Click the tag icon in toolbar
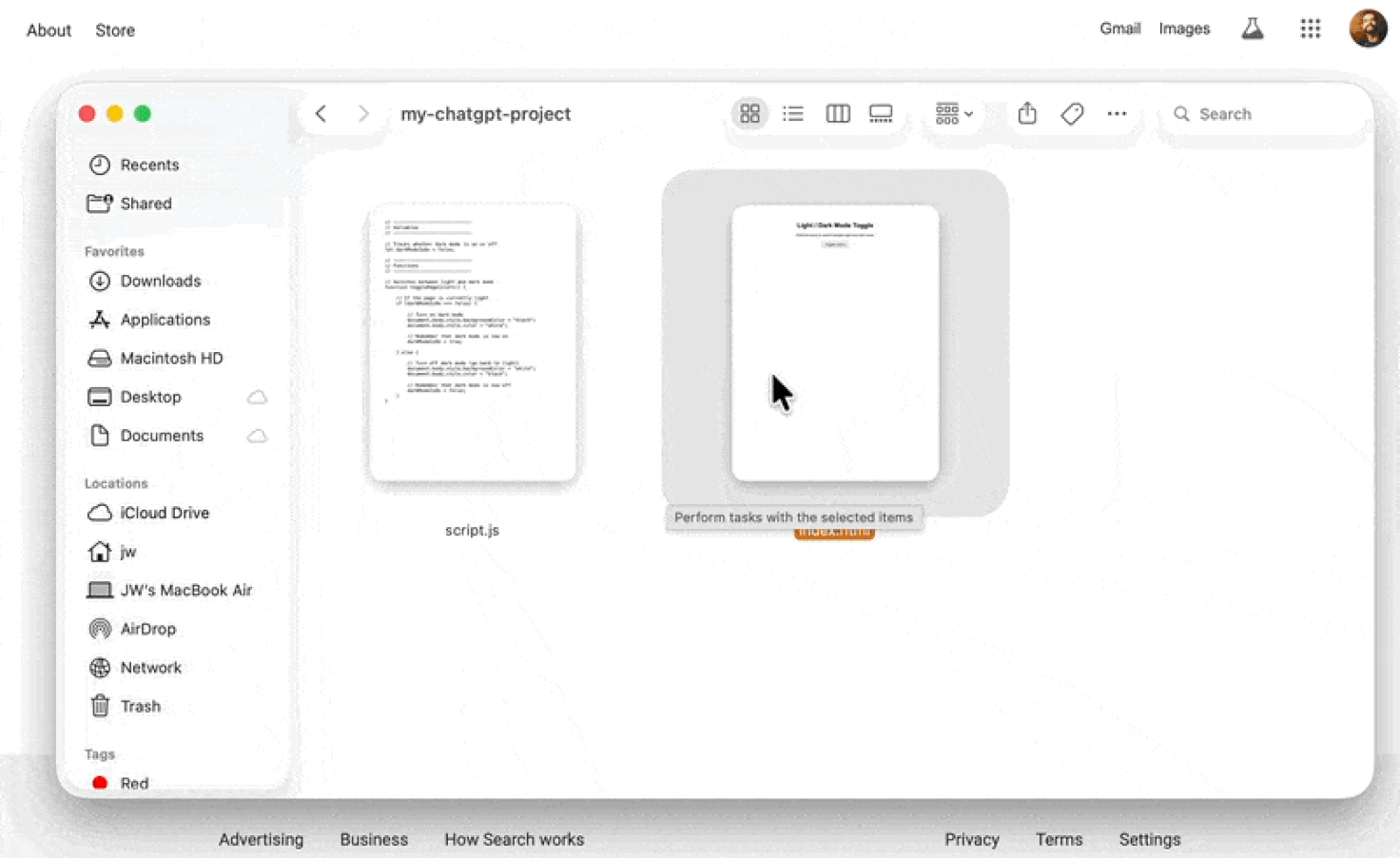Screen dimensions: 1400x858 tap(1072, 114)
